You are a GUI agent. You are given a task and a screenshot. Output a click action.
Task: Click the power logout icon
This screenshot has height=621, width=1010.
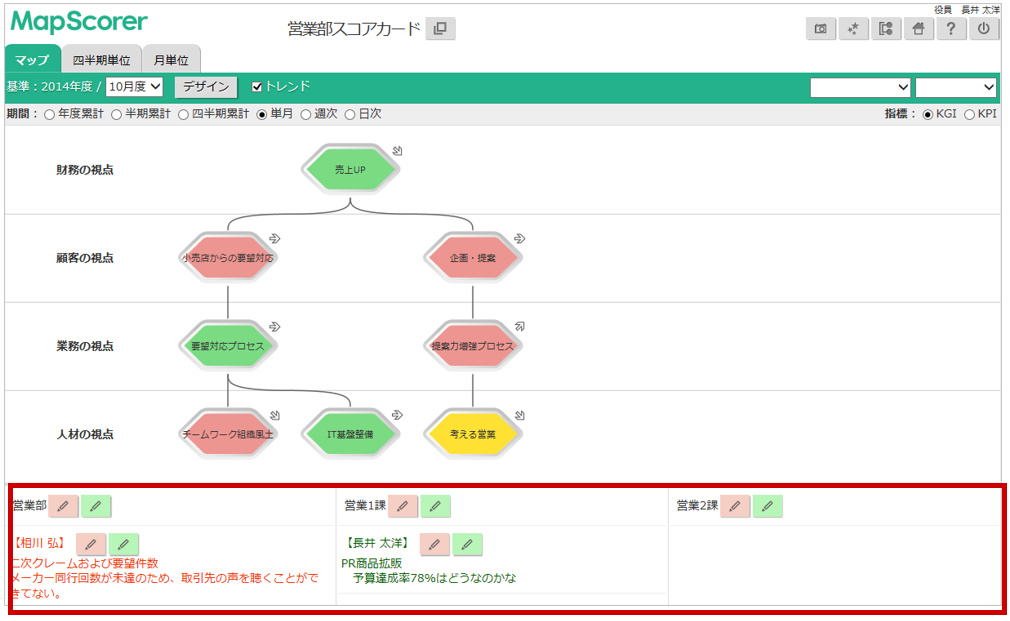click(984, 29)
